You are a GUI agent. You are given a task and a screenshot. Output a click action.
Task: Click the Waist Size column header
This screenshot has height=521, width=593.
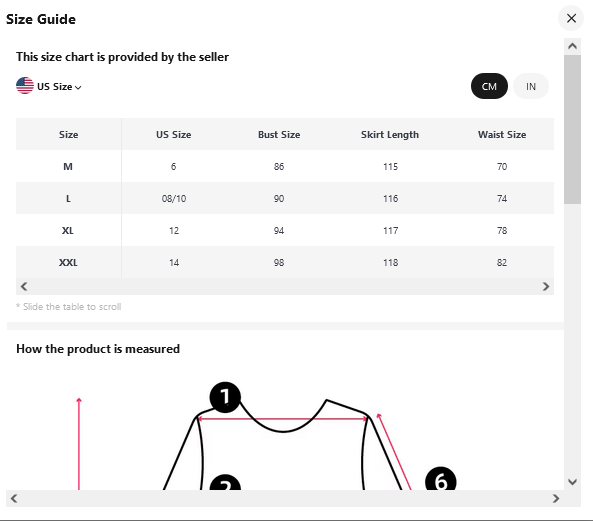(502, 135)
